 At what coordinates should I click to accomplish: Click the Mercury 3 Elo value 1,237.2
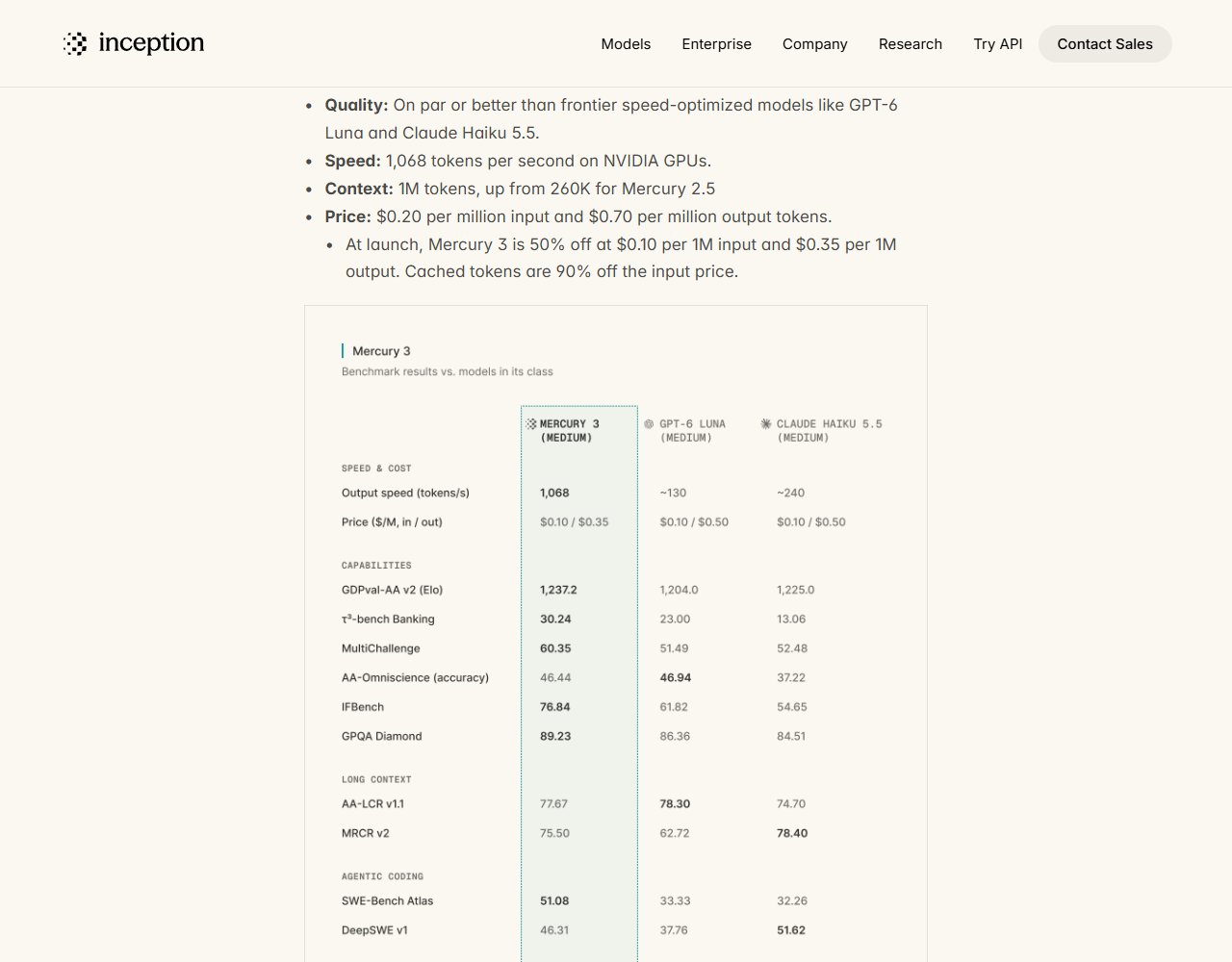pyautogui.click(x=558, y=590)
